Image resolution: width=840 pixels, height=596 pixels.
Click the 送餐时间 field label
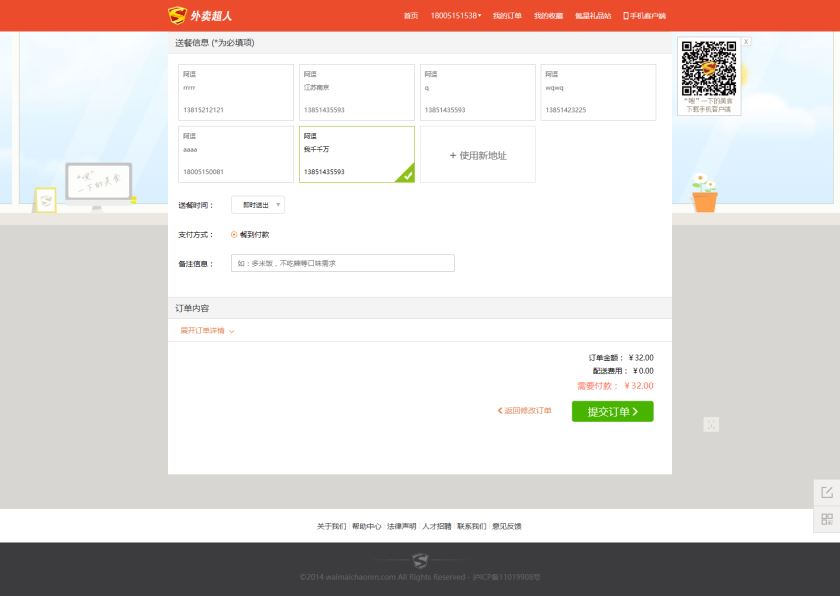(196, 205)
